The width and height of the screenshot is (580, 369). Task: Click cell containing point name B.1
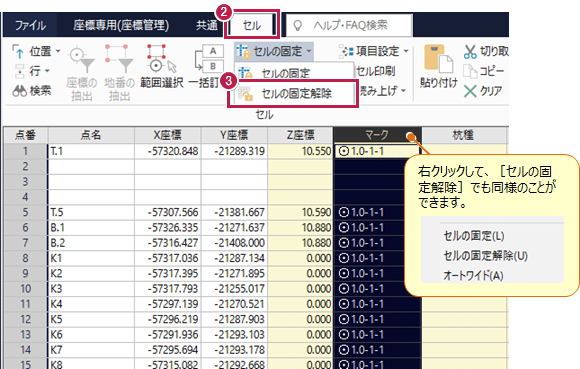(x=91, y=227)
